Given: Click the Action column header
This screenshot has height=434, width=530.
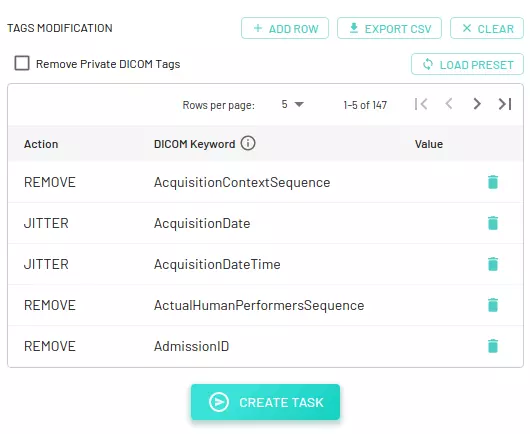Looking at the screenshot, I should [41, 144].
